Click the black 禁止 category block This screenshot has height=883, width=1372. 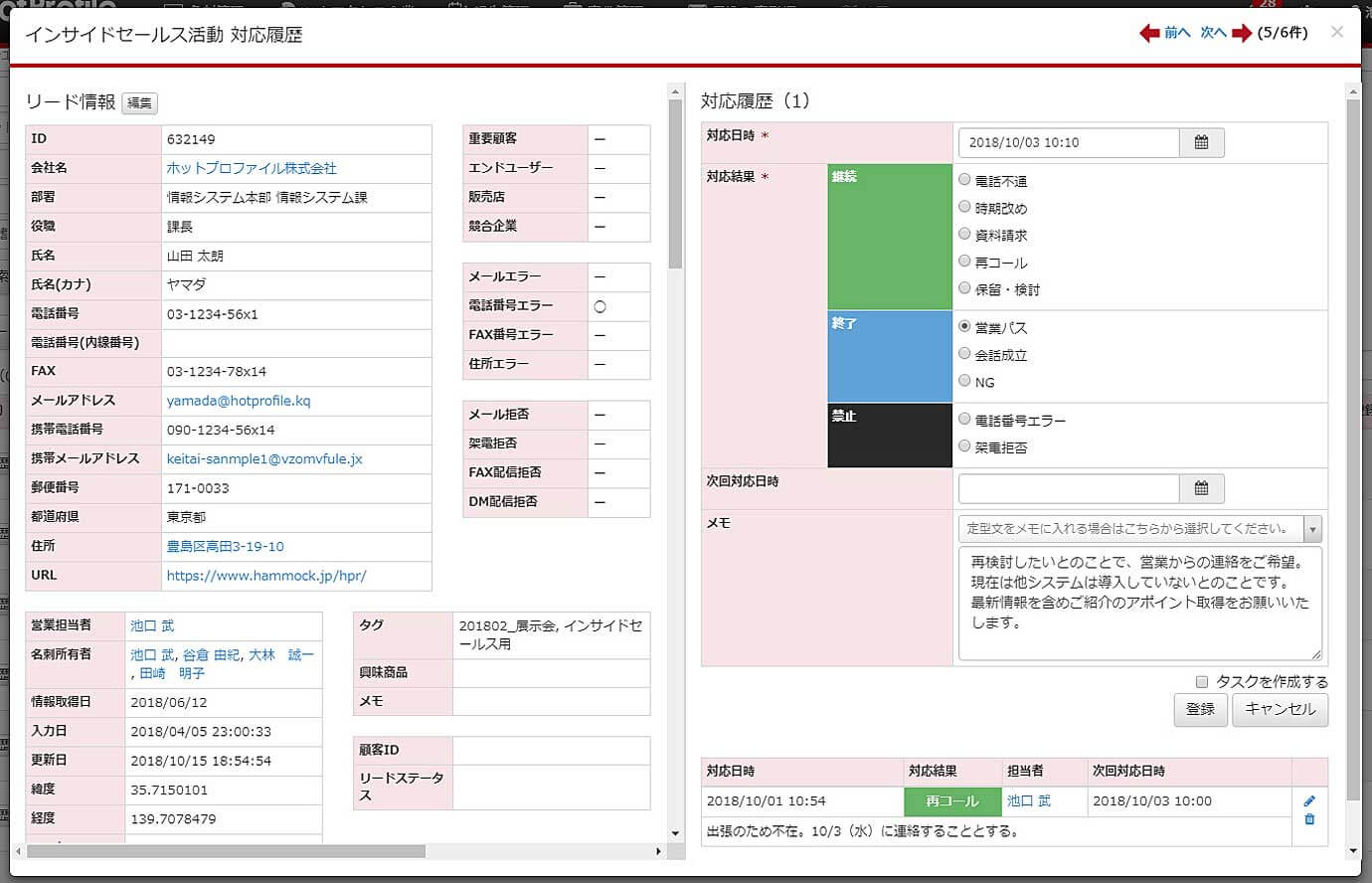[890, 435]
